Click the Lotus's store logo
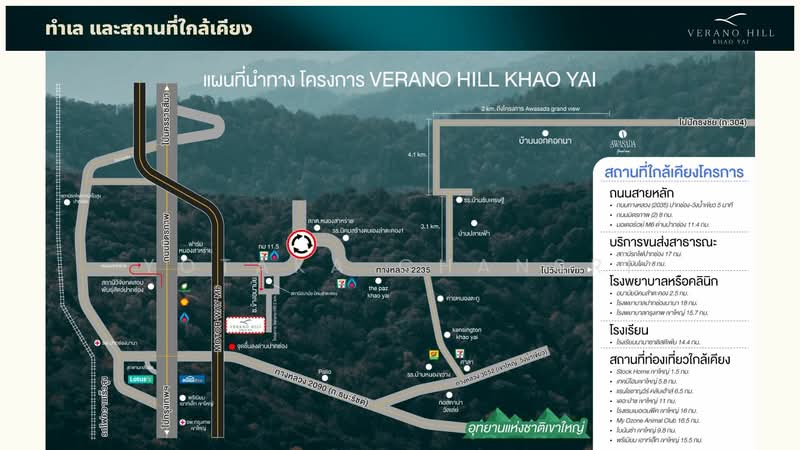 (x=140, y=379)
